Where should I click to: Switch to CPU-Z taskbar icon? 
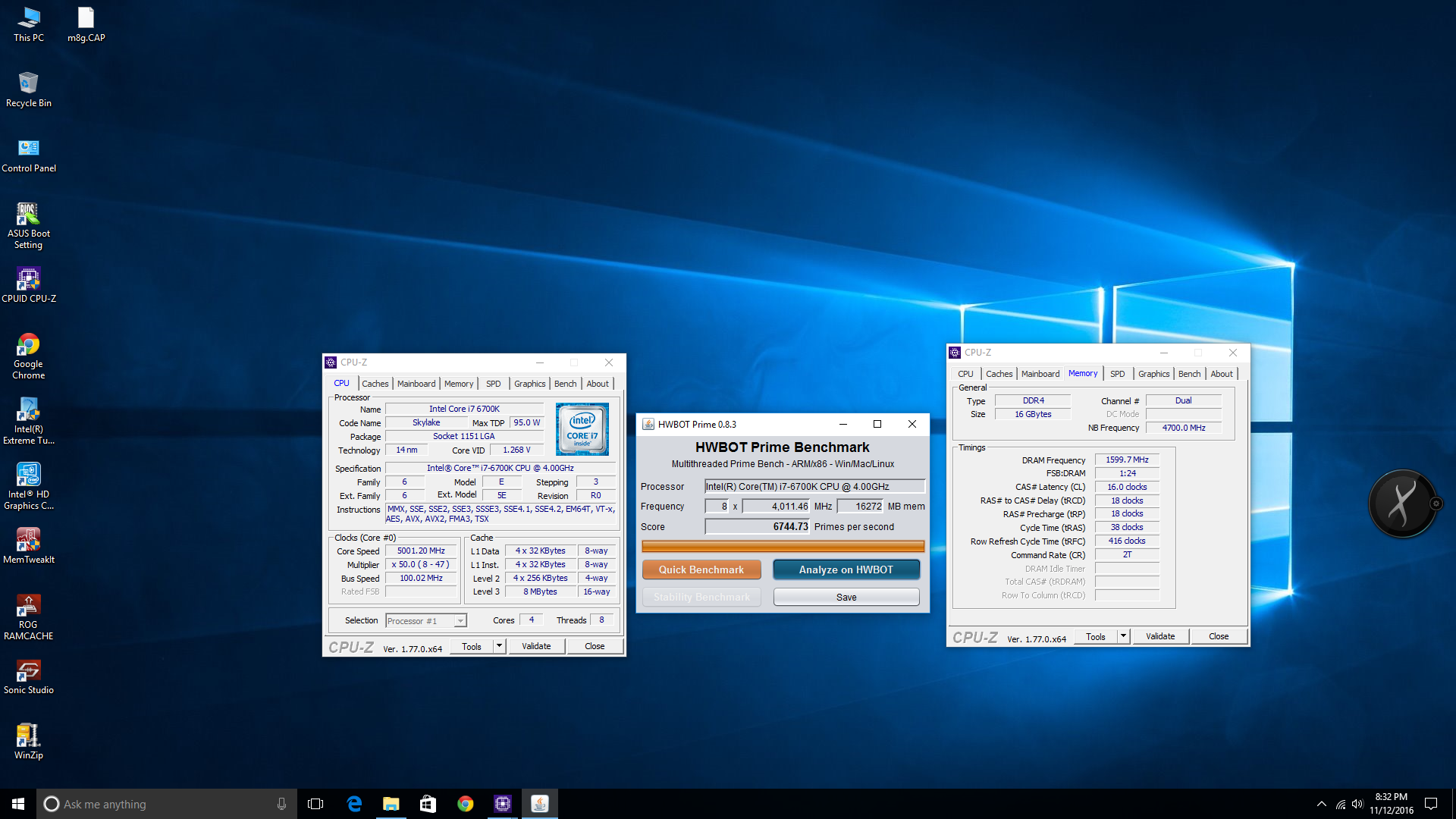click(x=502, y=804)
